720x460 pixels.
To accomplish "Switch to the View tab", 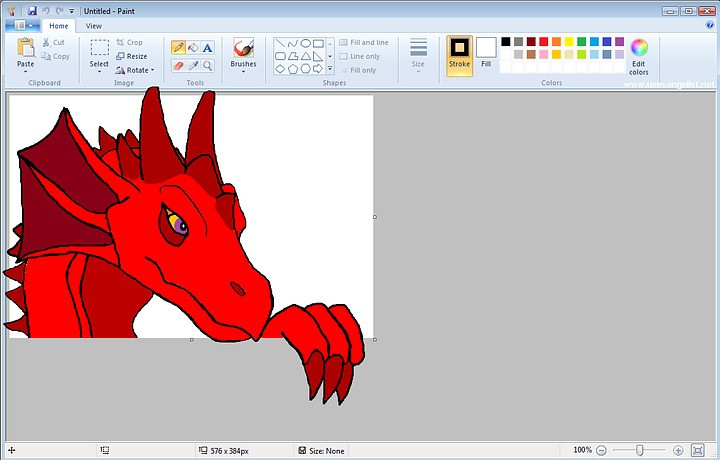I will click(94, 26).
